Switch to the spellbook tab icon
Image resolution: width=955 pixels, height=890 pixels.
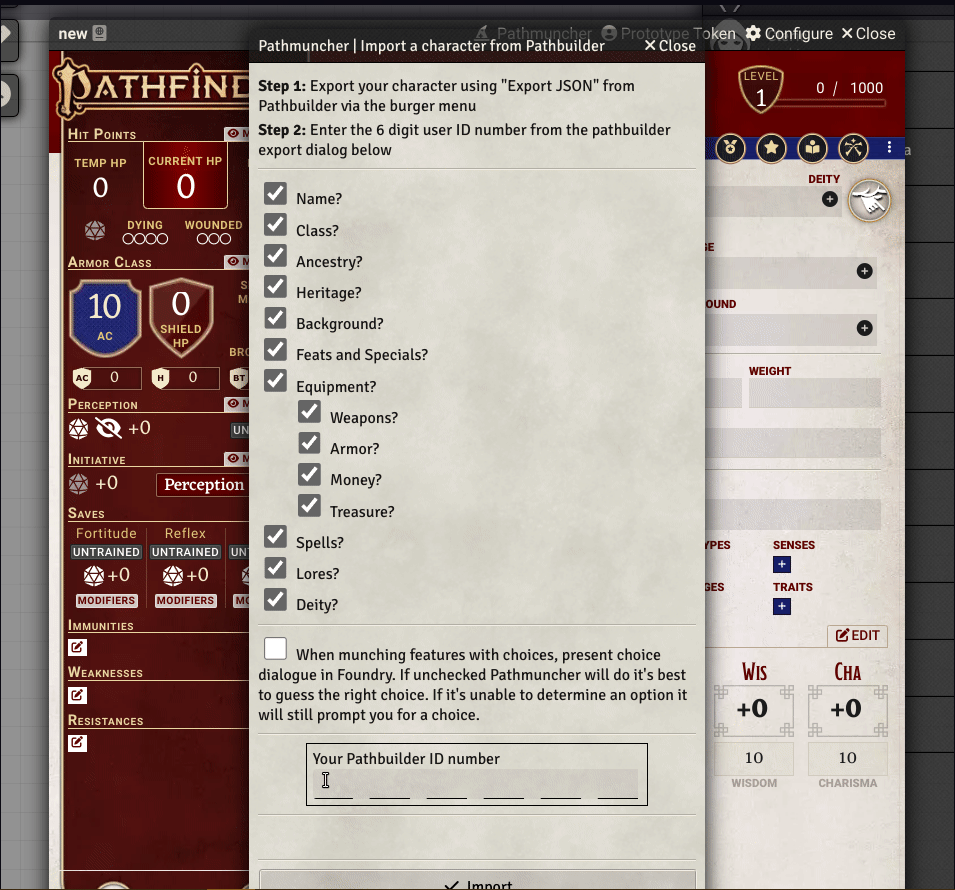(812, 148)
